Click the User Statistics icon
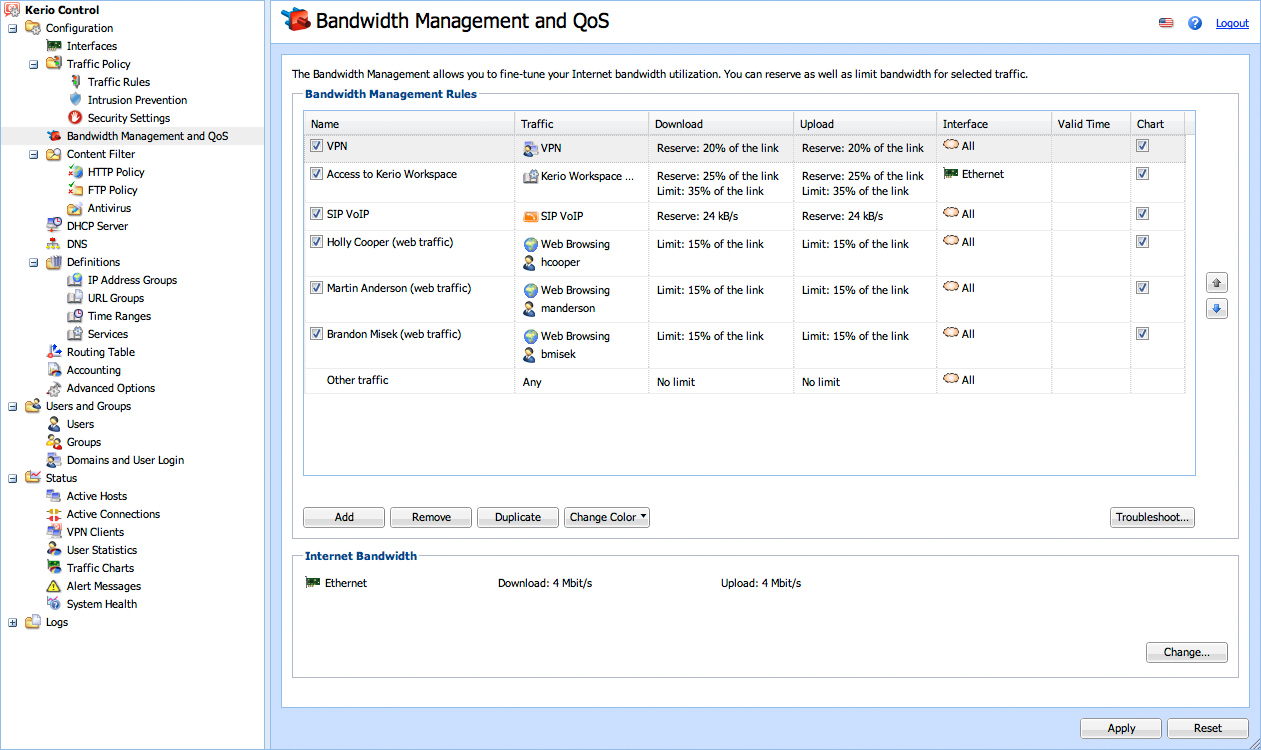 [55, 550]
